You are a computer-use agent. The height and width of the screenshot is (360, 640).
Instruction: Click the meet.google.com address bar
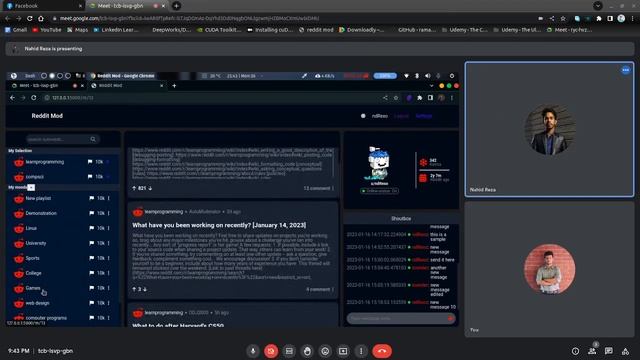coord(189,18)
